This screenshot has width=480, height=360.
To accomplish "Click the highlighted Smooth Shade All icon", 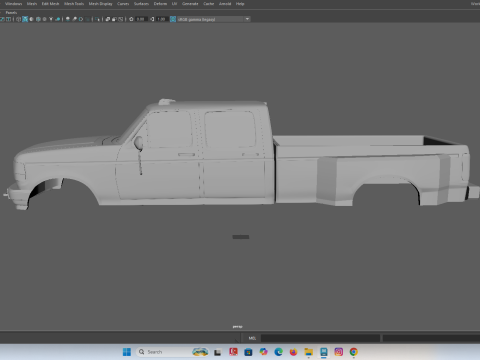I will (25, 19).
